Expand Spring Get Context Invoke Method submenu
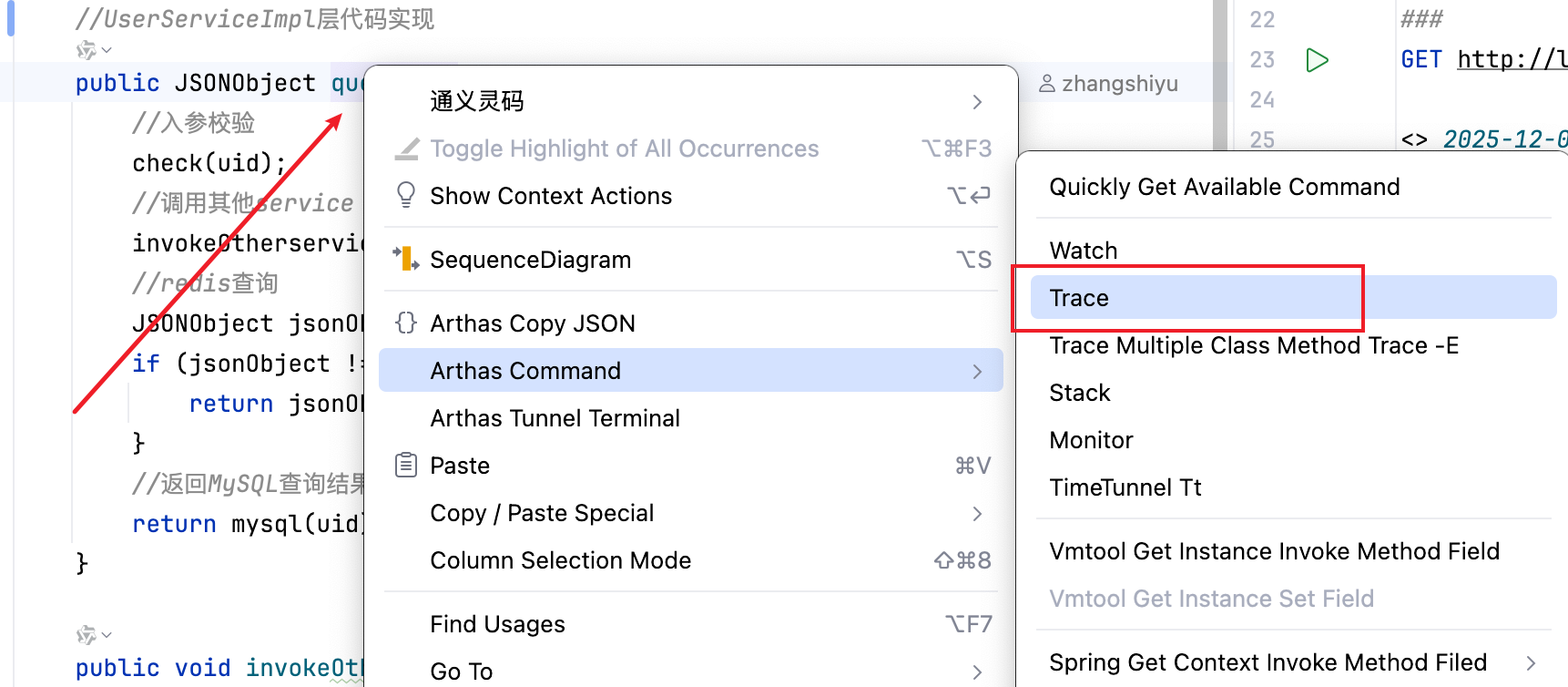 1531,663
